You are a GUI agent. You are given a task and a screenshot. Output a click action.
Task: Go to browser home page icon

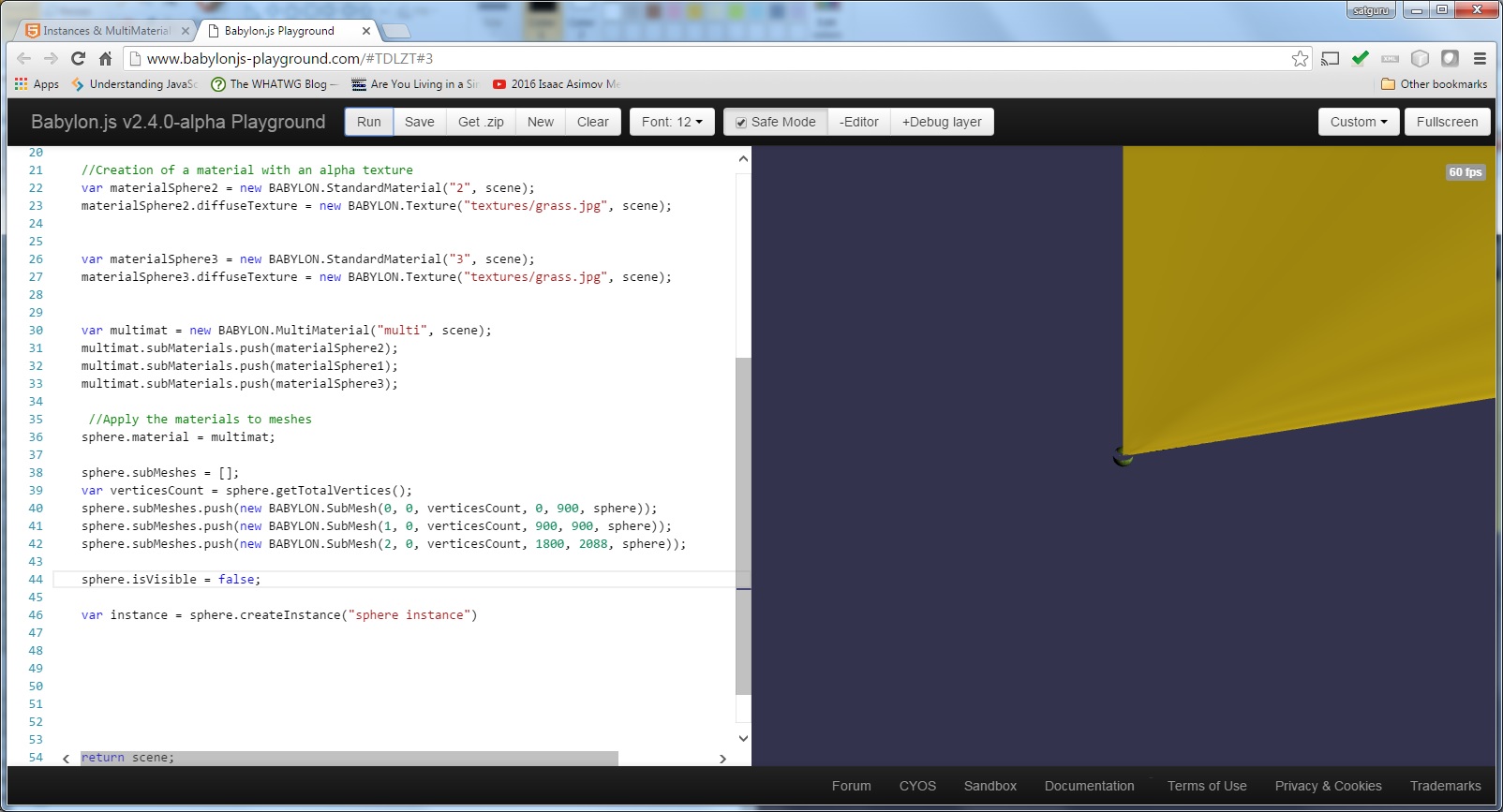pos(105,58)
